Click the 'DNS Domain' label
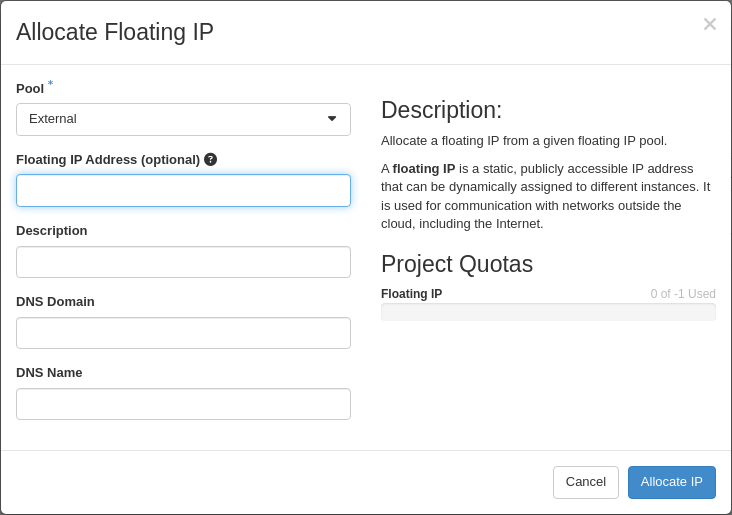Screen dimensions: 732x515 pos(55,302)
